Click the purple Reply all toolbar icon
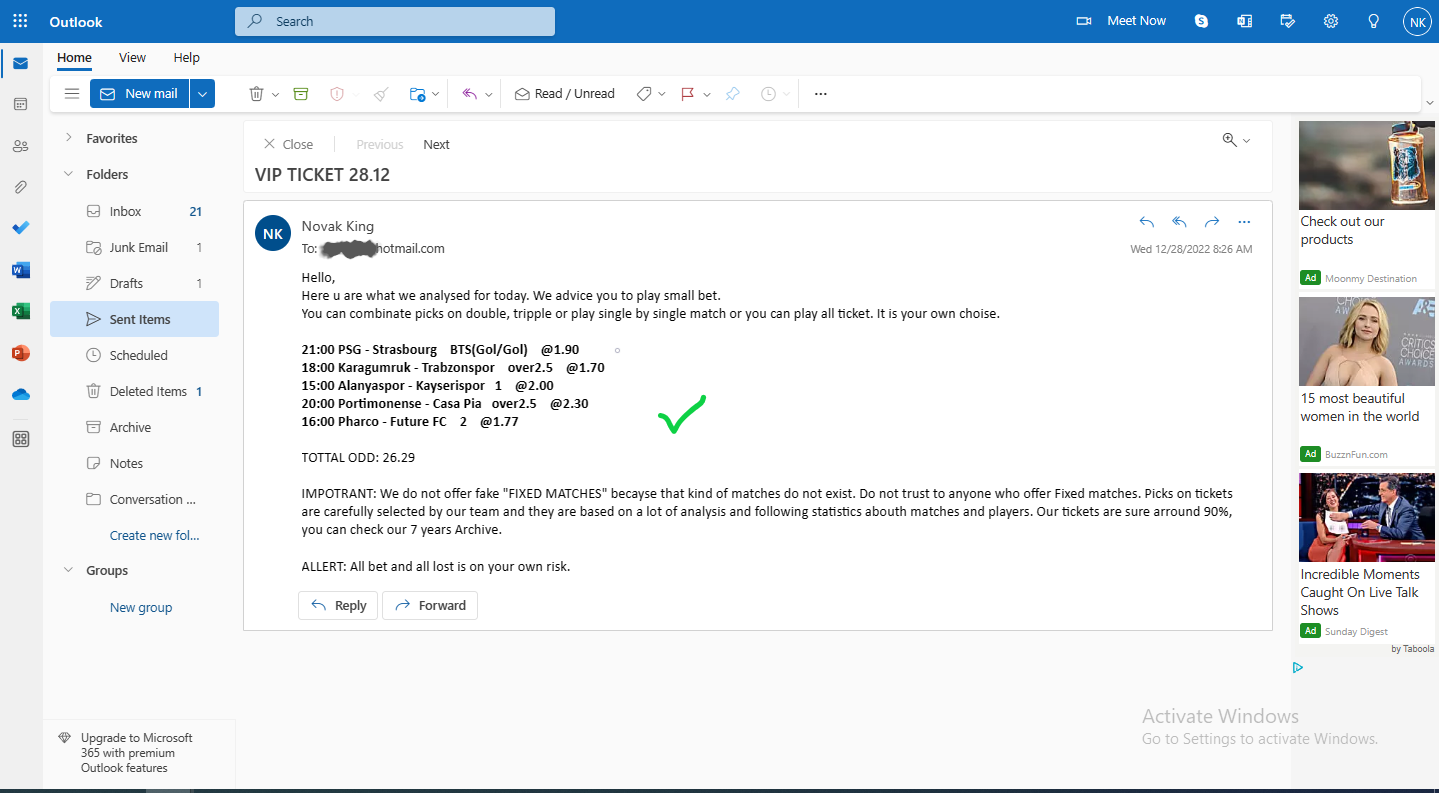The image size is (1439, 793). (470, 93)
